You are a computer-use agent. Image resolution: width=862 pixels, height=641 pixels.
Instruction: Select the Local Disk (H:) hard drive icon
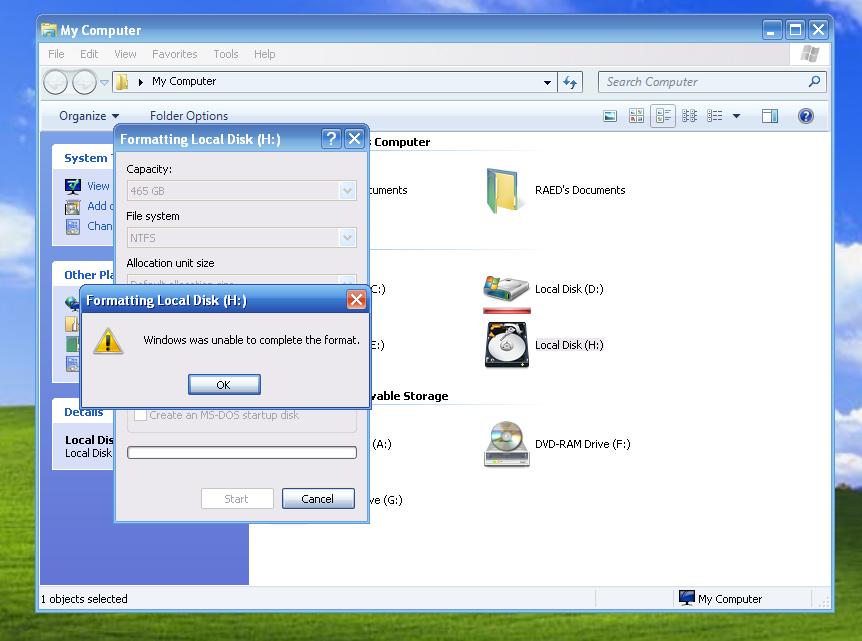click(506, 345)
